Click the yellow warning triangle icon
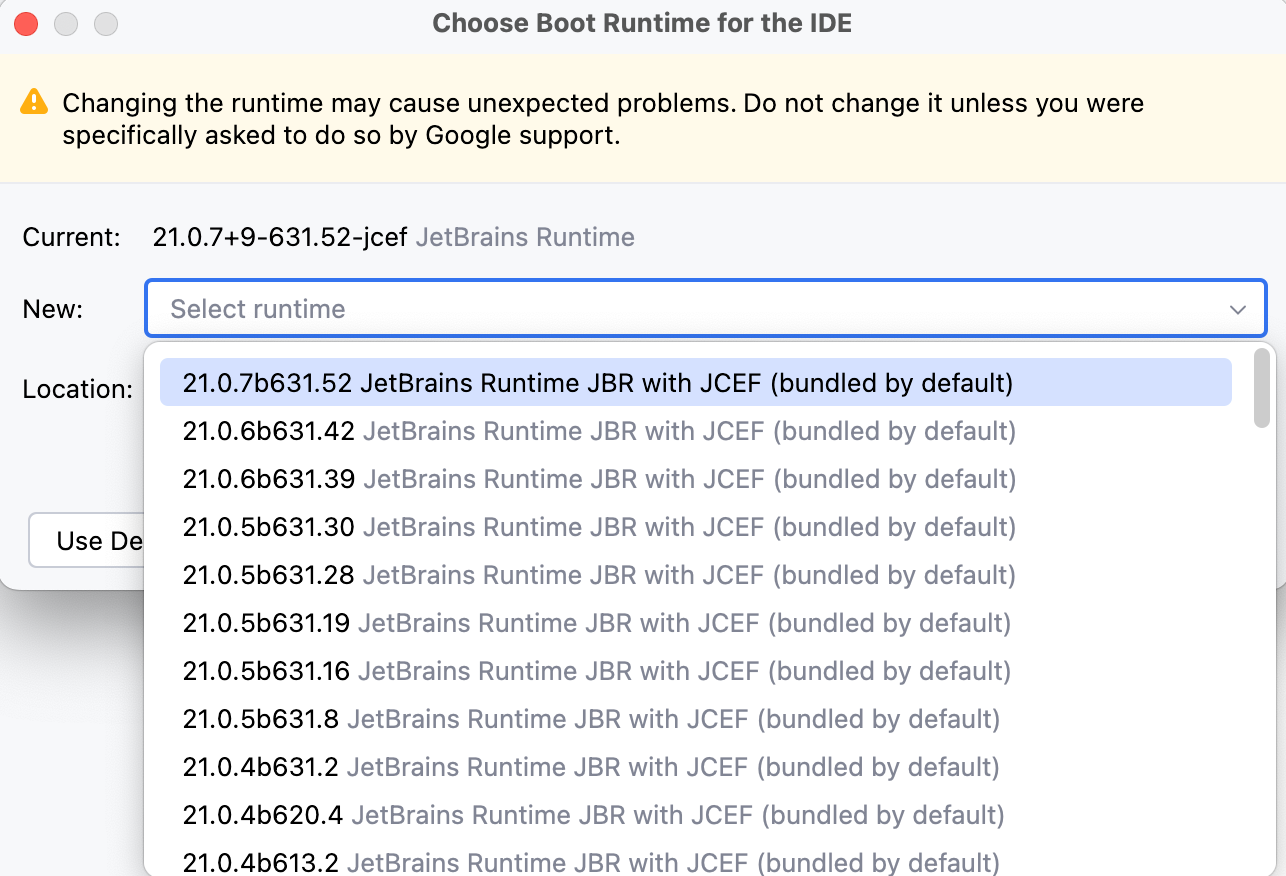This screenshot has height=876, width=1286. click(34, 102)
